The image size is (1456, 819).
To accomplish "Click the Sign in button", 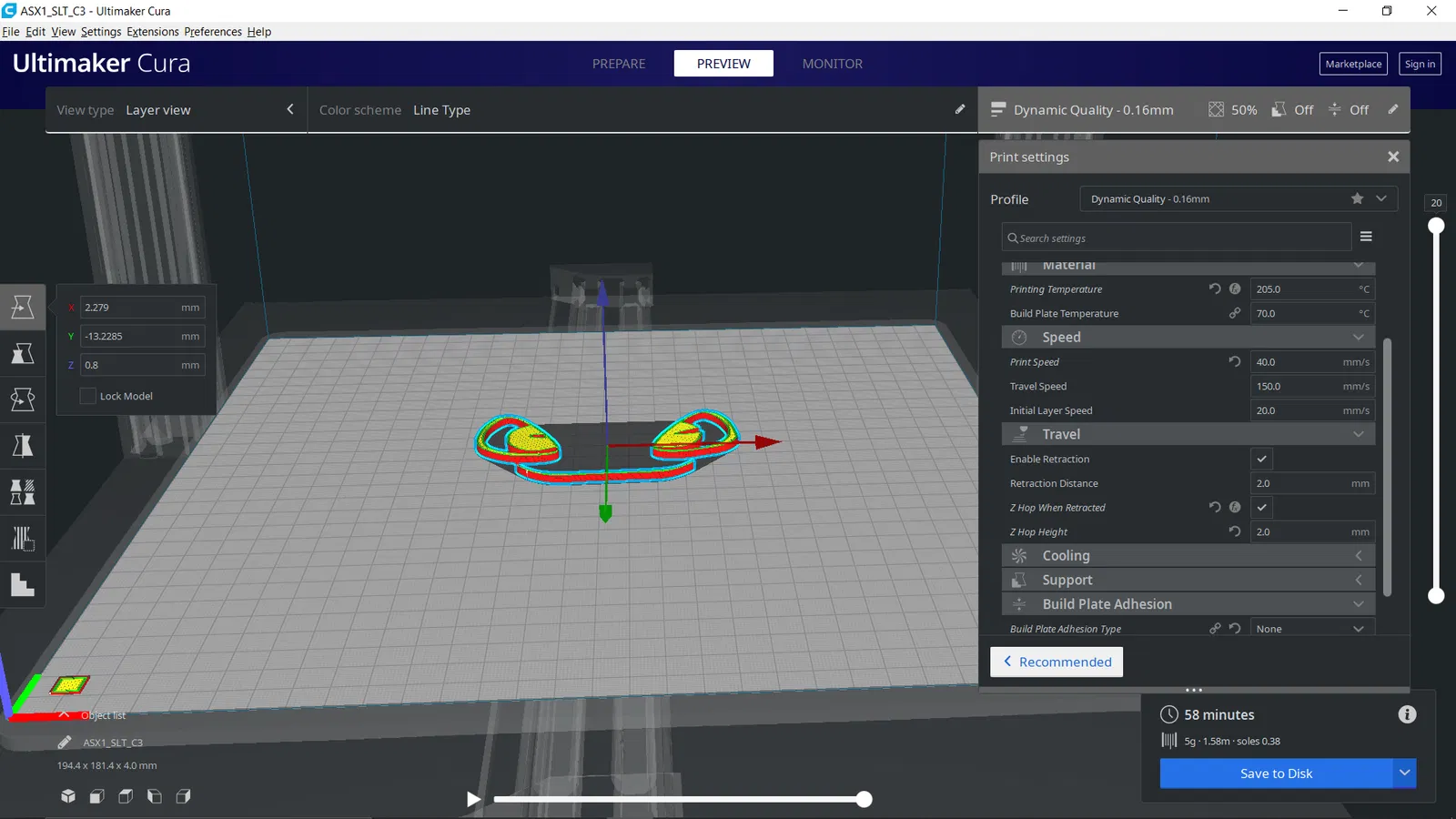I will [1420, 64].
